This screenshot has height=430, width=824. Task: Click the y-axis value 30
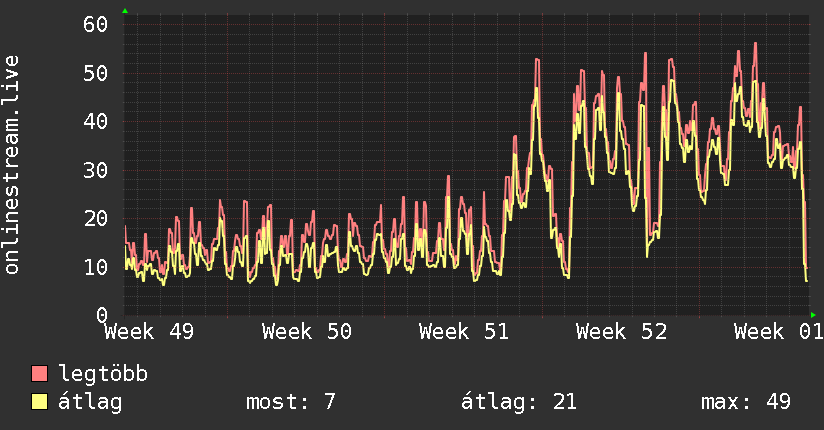pos(96,170)
